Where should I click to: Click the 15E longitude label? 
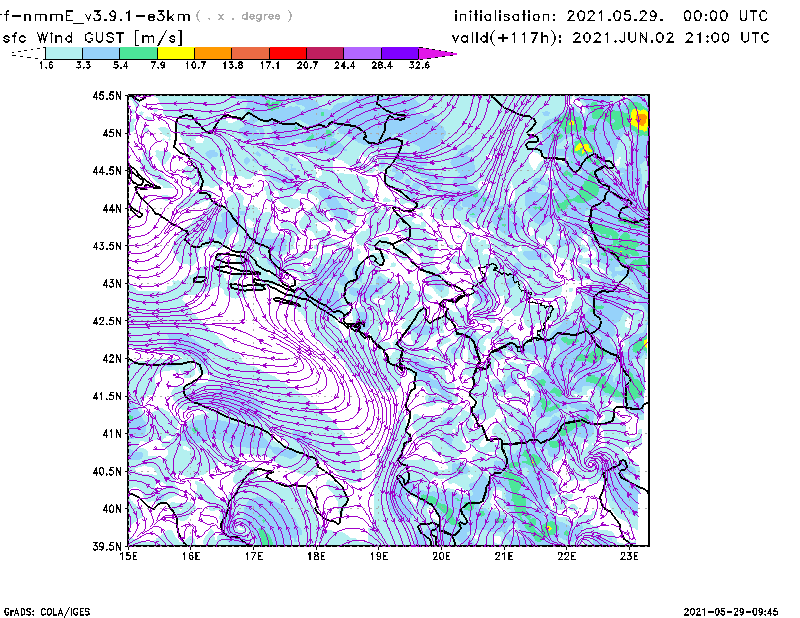coord(128,556)
